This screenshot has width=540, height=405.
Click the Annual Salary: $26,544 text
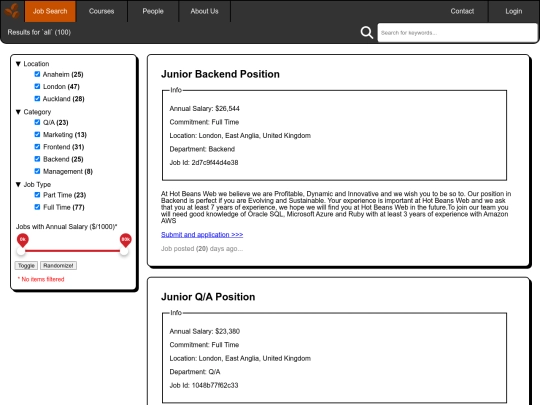[205, 108]
